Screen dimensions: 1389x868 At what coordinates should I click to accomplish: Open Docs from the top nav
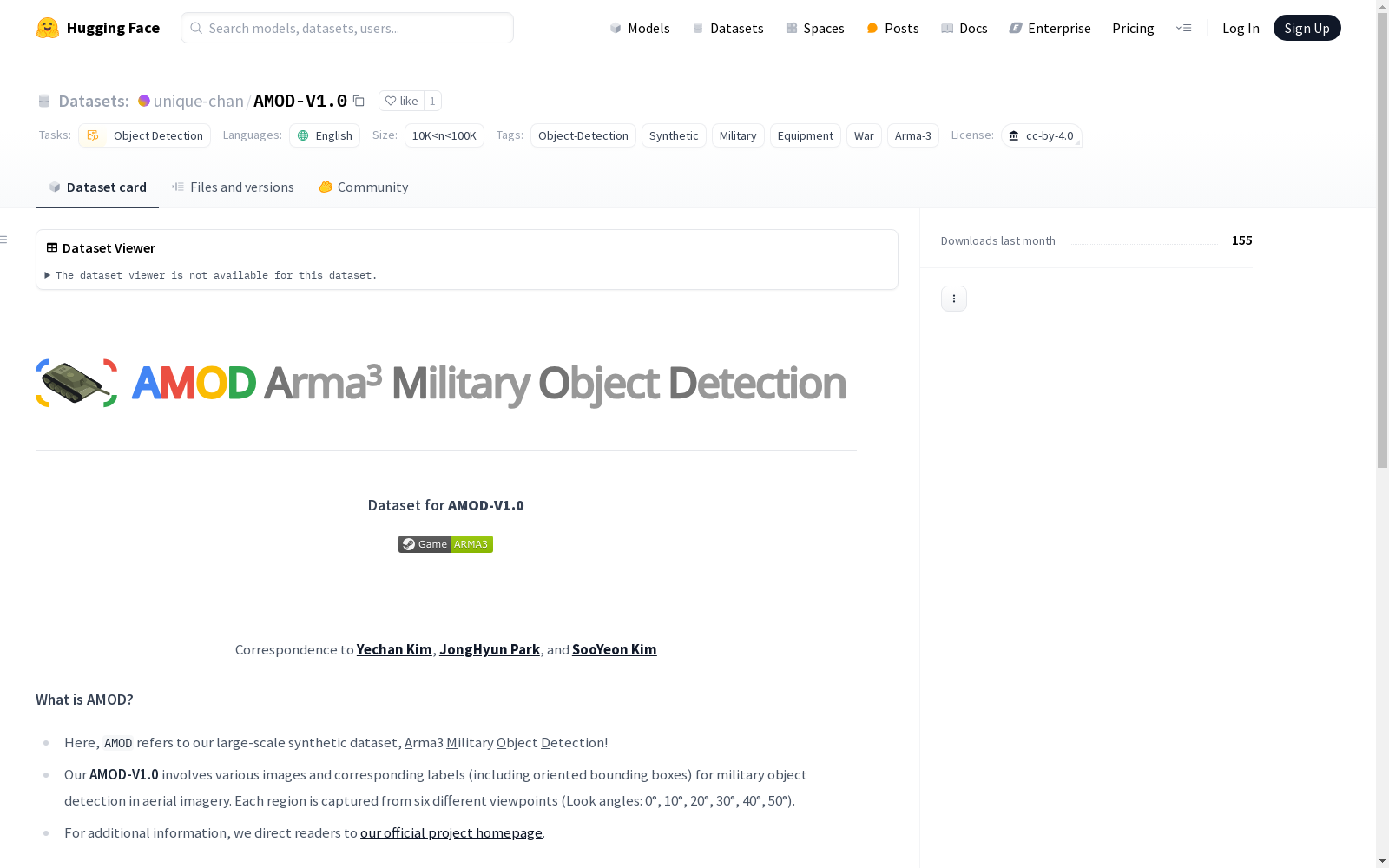pos(964,28)
